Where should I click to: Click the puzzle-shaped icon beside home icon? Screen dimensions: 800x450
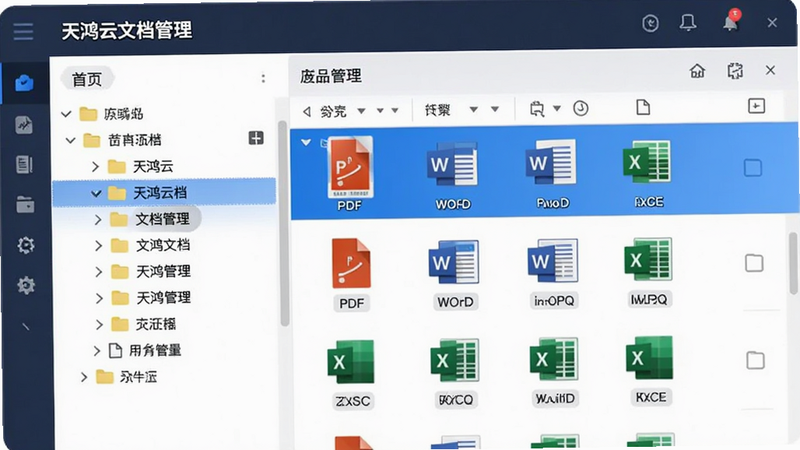735,71
